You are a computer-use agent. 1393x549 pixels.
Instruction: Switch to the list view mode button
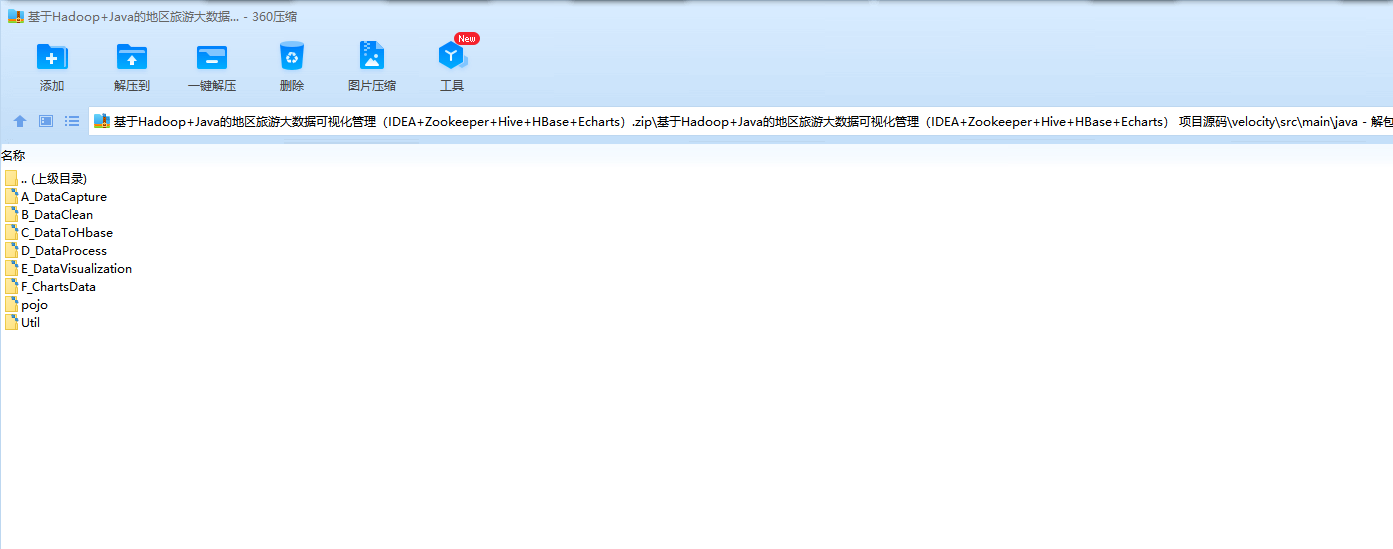pos(72,121)
